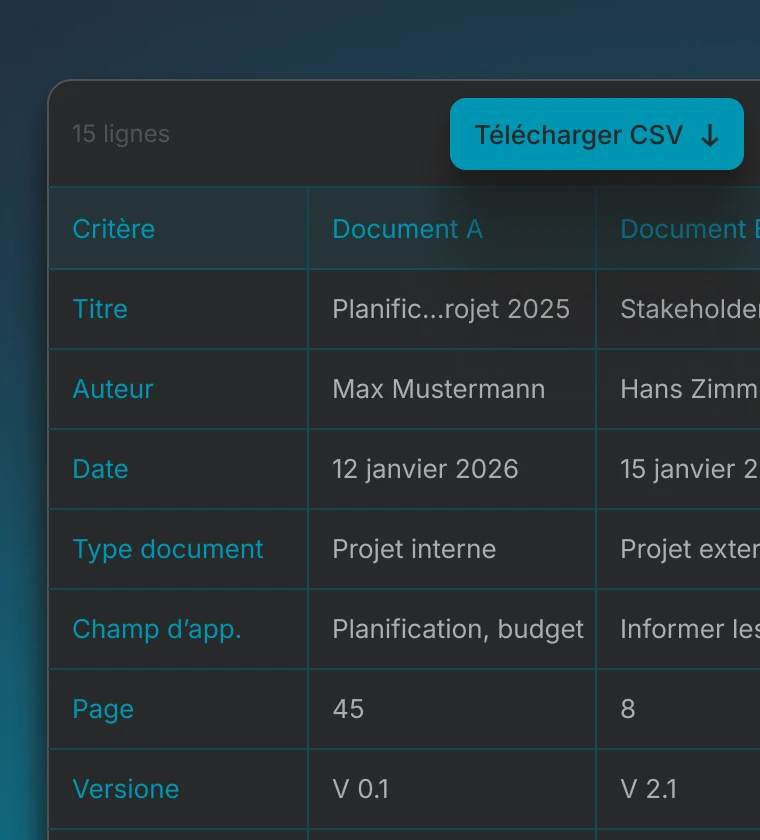Select the Document A column header
Screen dimensions: 760x840
pos(407,229)
